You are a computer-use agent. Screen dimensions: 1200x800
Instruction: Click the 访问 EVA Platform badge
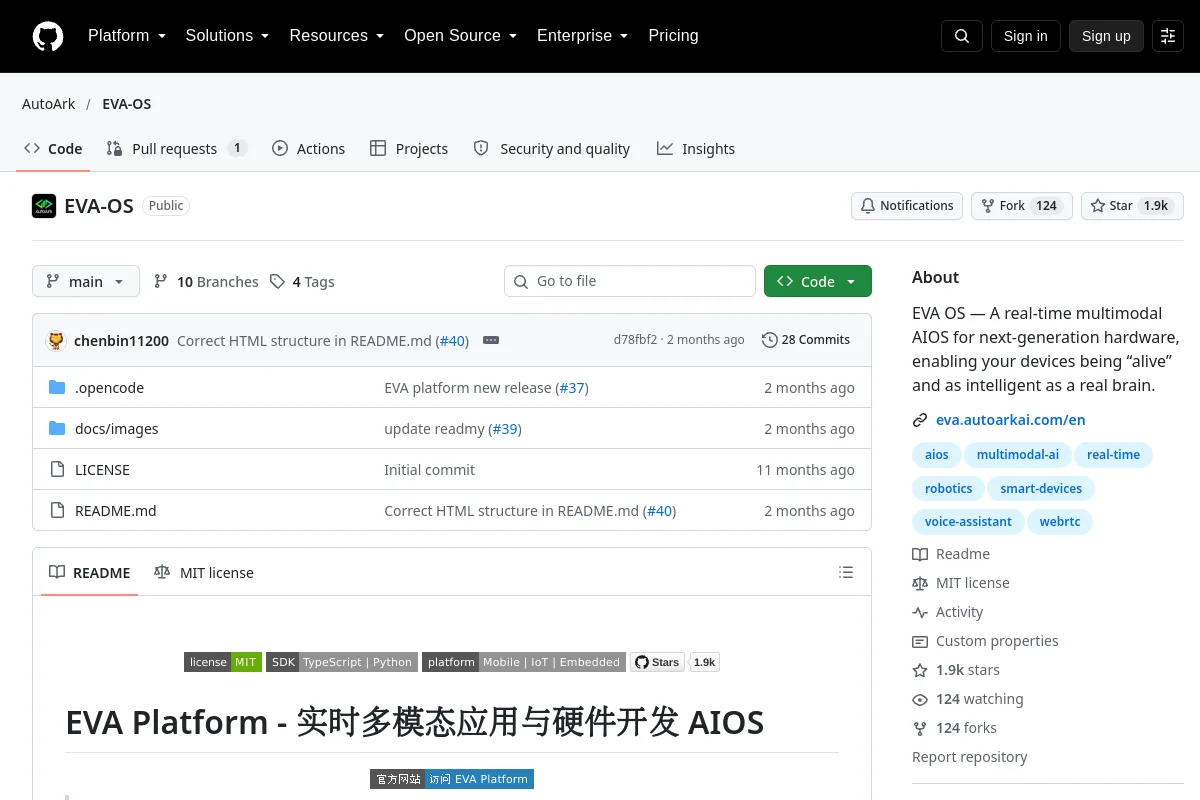coord(452,779)
